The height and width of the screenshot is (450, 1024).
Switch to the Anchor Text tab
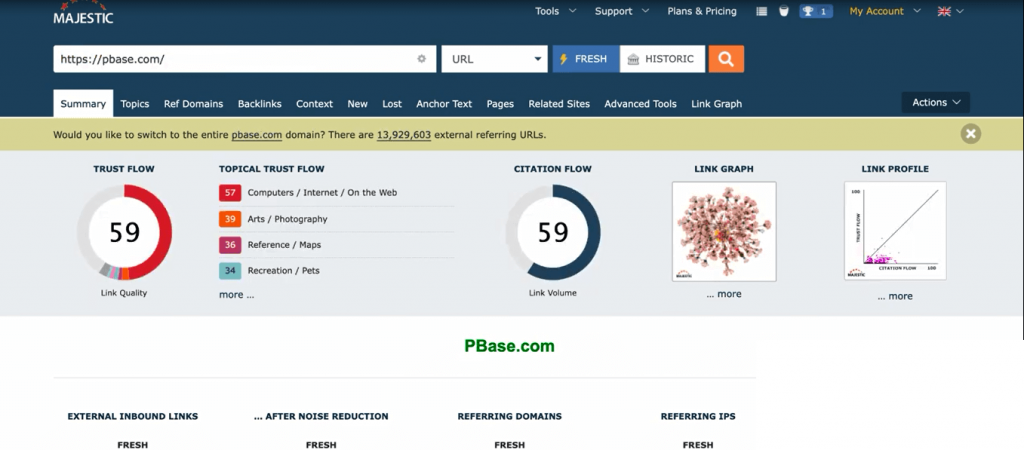[444, 104]
